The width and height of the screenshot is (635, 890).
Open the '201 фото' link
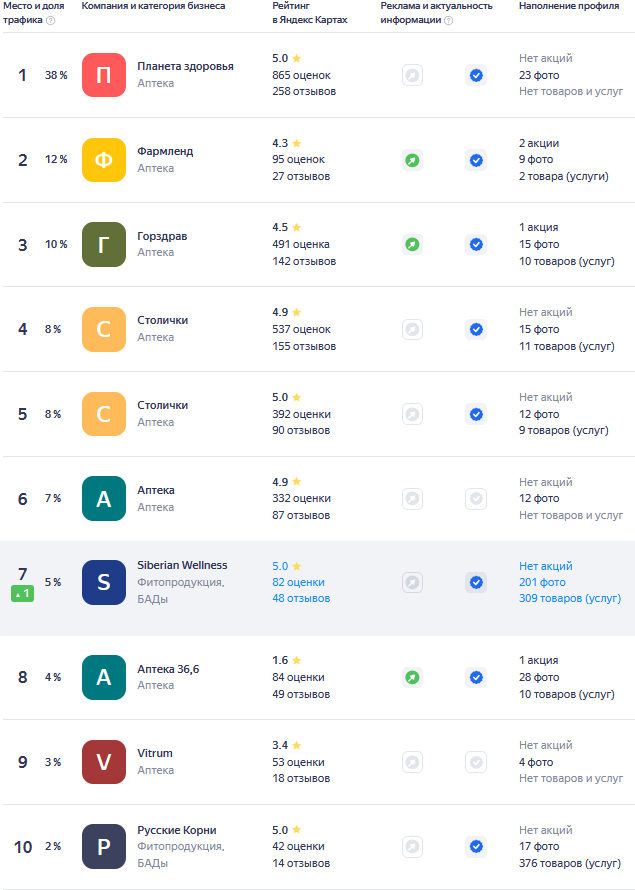click(x=543, y=582)
